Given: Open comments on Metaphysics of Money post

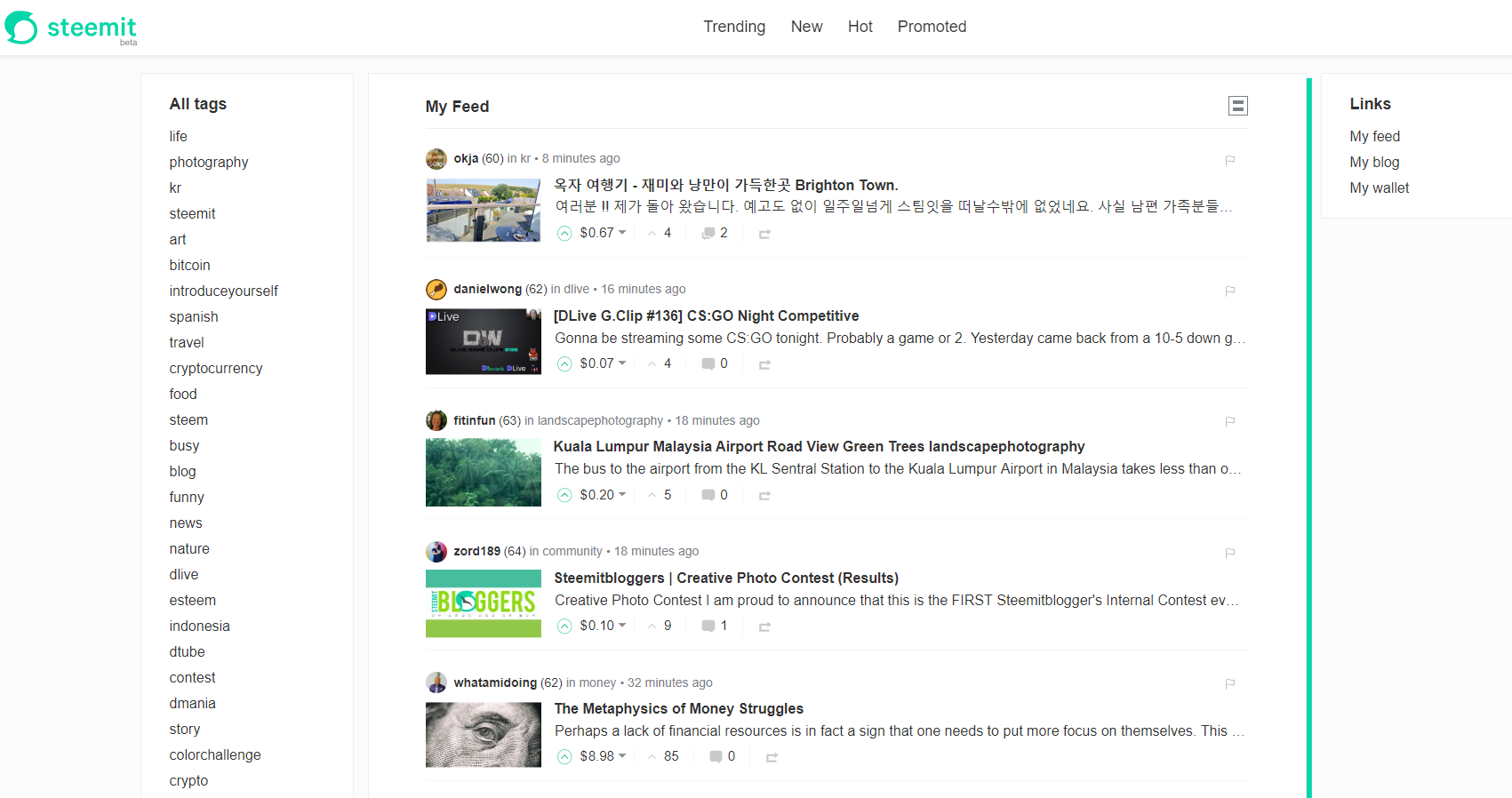Looking at the screenshot, I should [x=722, y=756].
